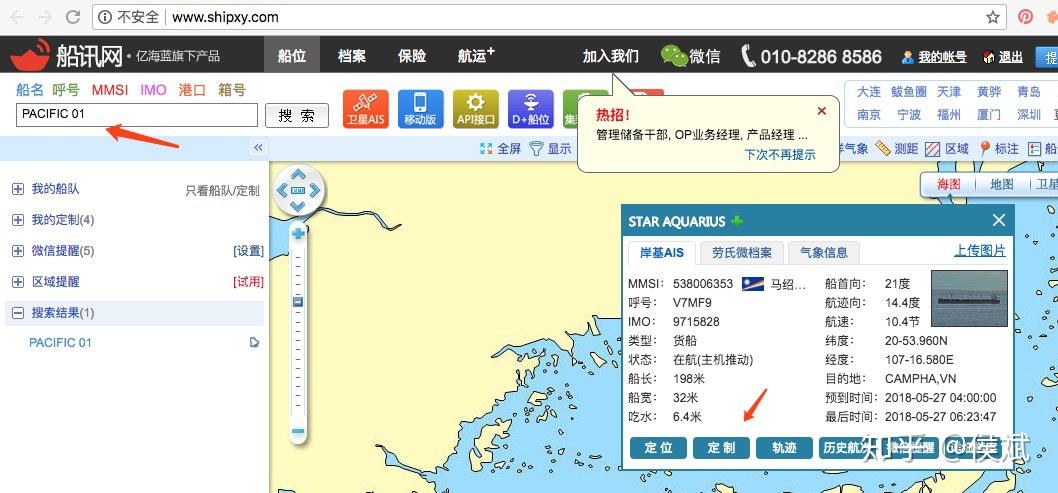Select the MMSI search type
Viewport: 1058px width, 493px height.
click(110, 90)
